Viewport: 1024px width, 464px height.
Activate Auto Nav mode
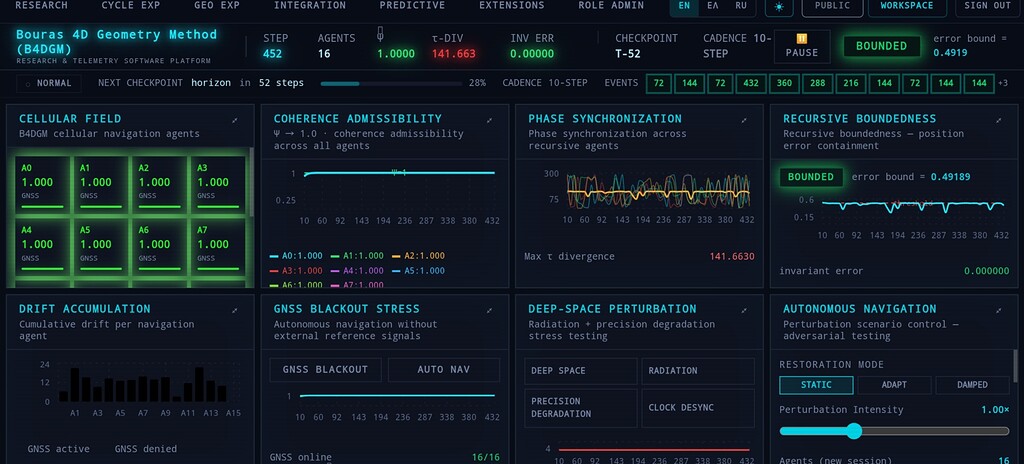pyautogui.click(x=443, y=370)
